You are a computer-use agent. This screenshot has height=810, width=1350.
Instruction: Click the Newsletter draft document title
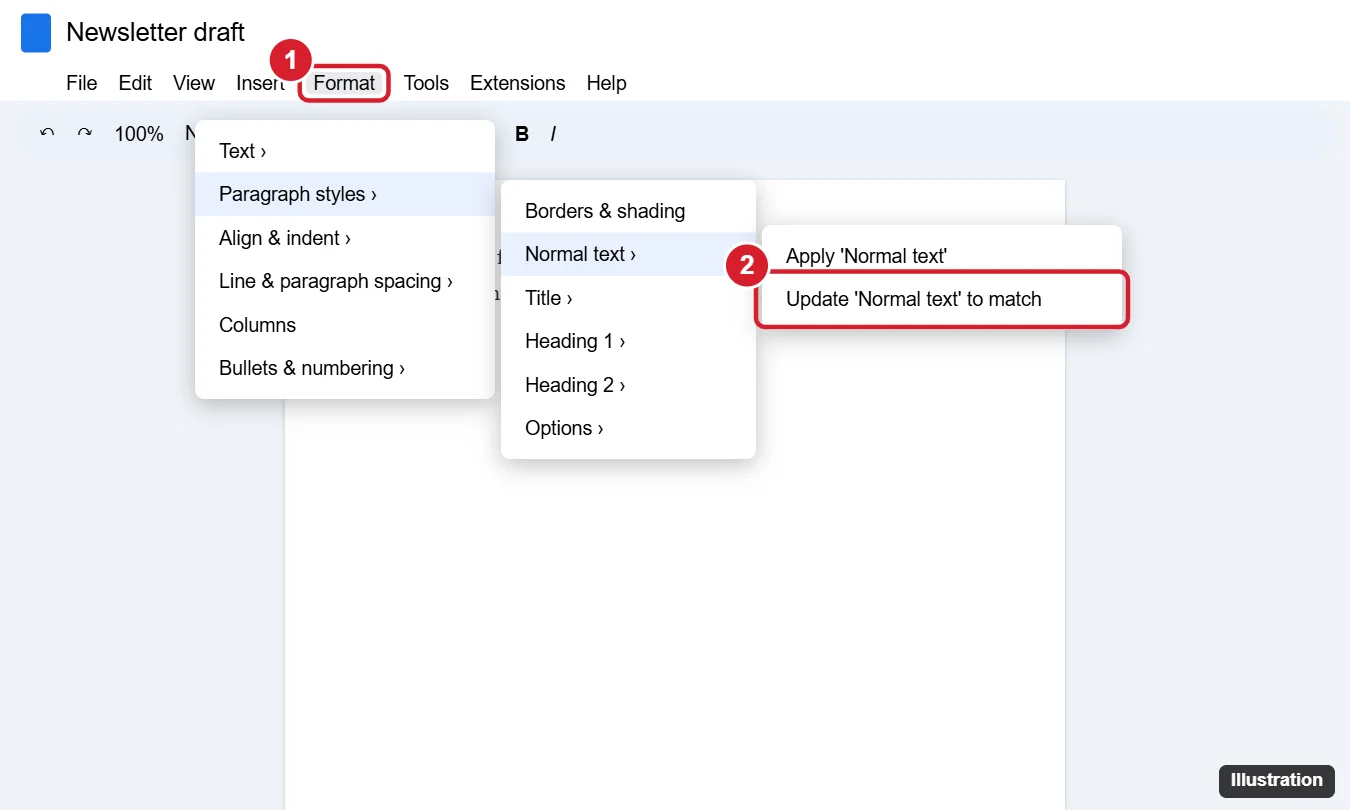[155, 32]
